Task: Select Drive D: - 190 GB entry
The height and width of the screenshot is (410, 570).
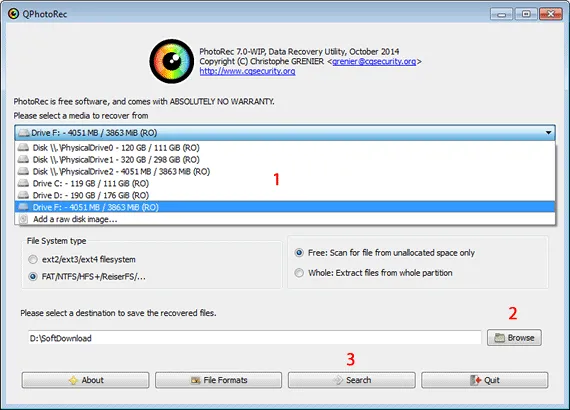Action: 285,196
